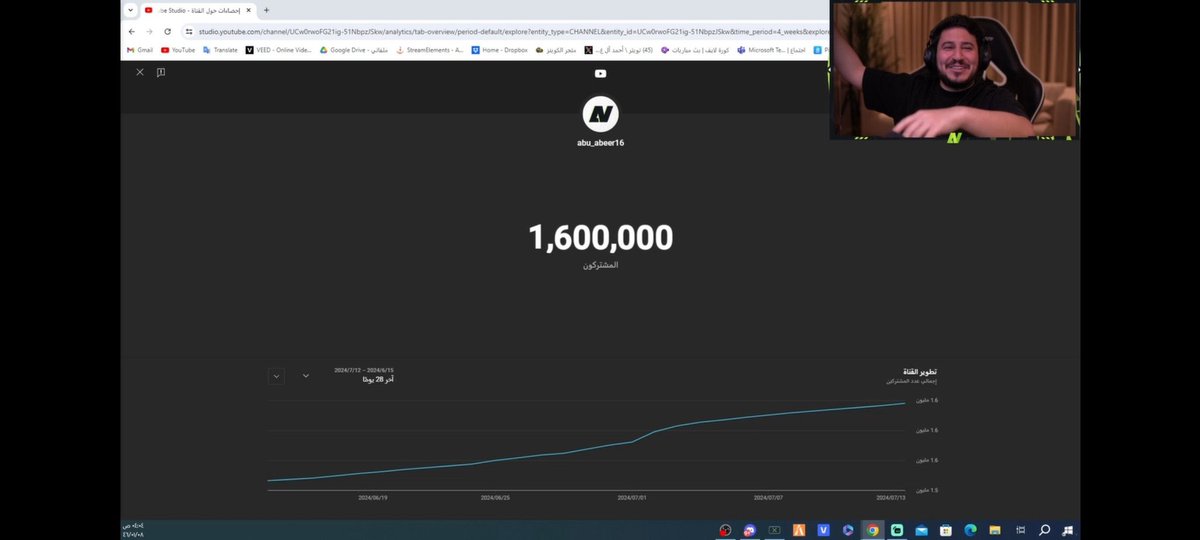Click the YouTube logo icon at top center
Screen dimensions: 1200x540
600,73
